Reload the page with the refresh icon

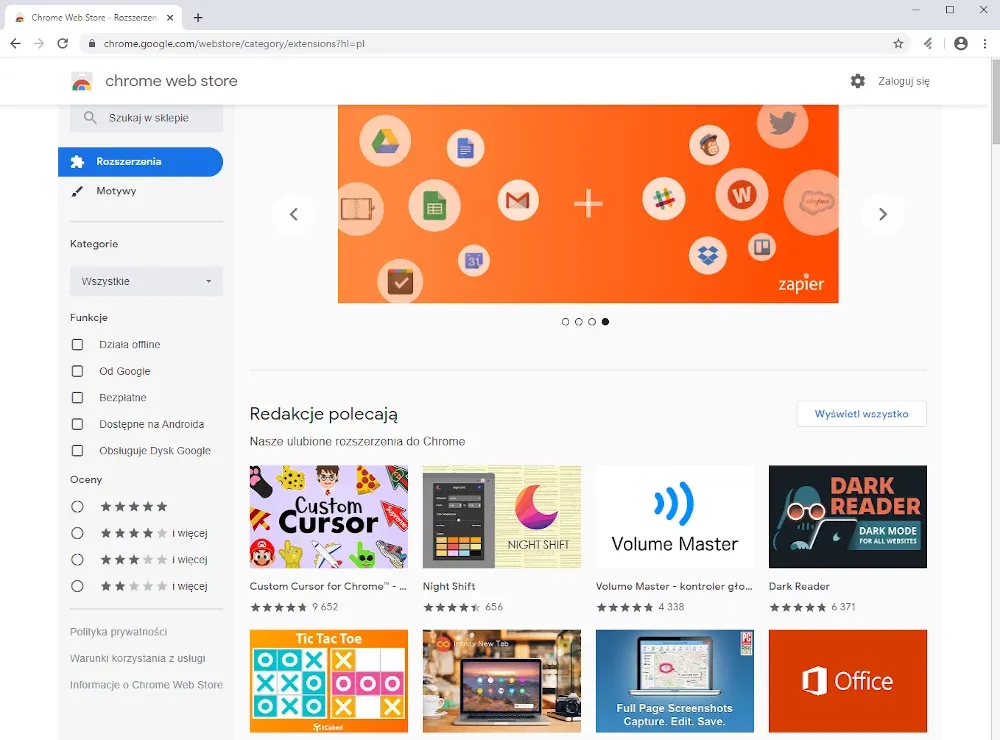tap(63, 43)
